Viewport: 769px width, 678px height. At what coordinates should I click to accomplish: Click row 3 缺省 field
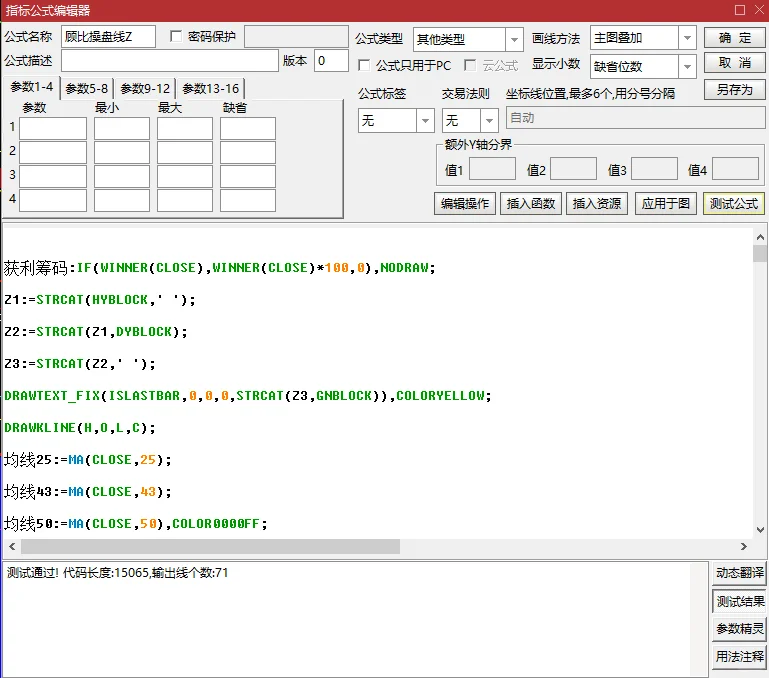[248, 176]
